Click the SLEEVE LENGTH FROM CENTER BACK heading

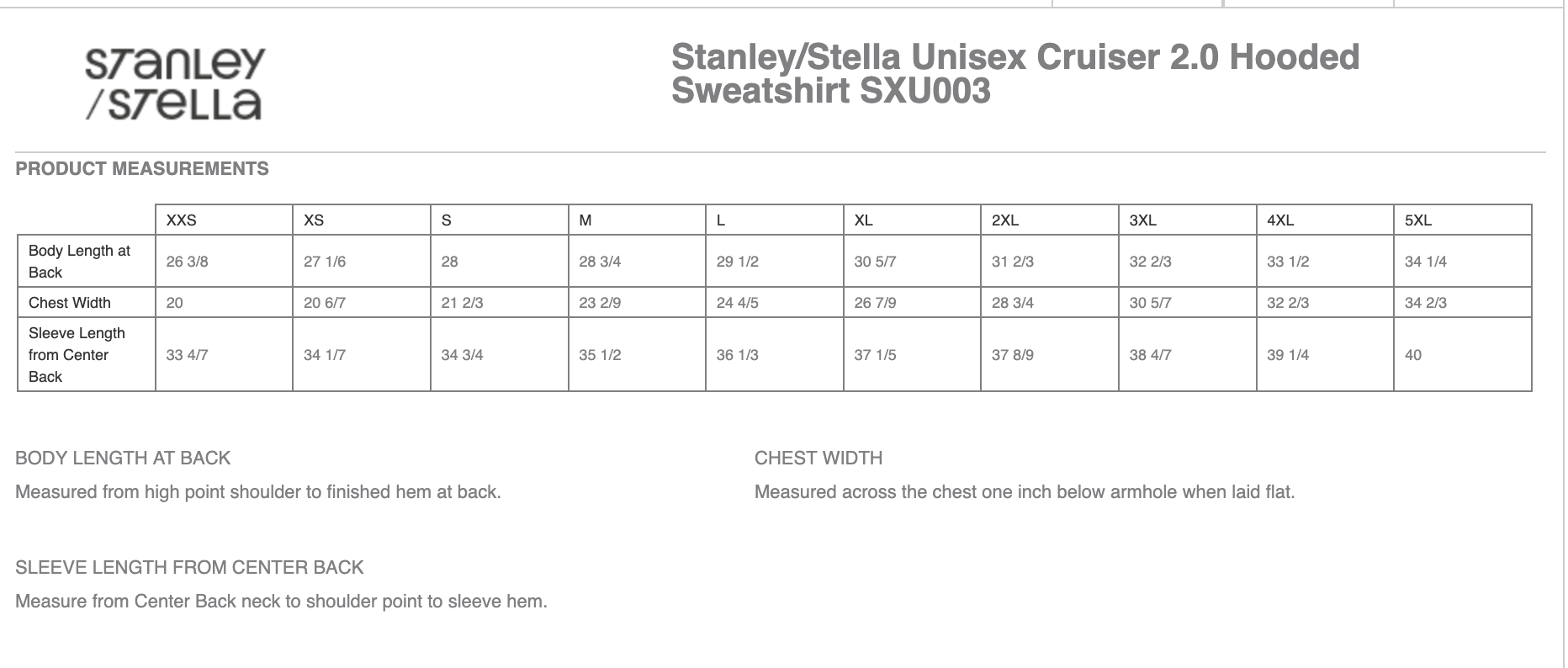189,567
